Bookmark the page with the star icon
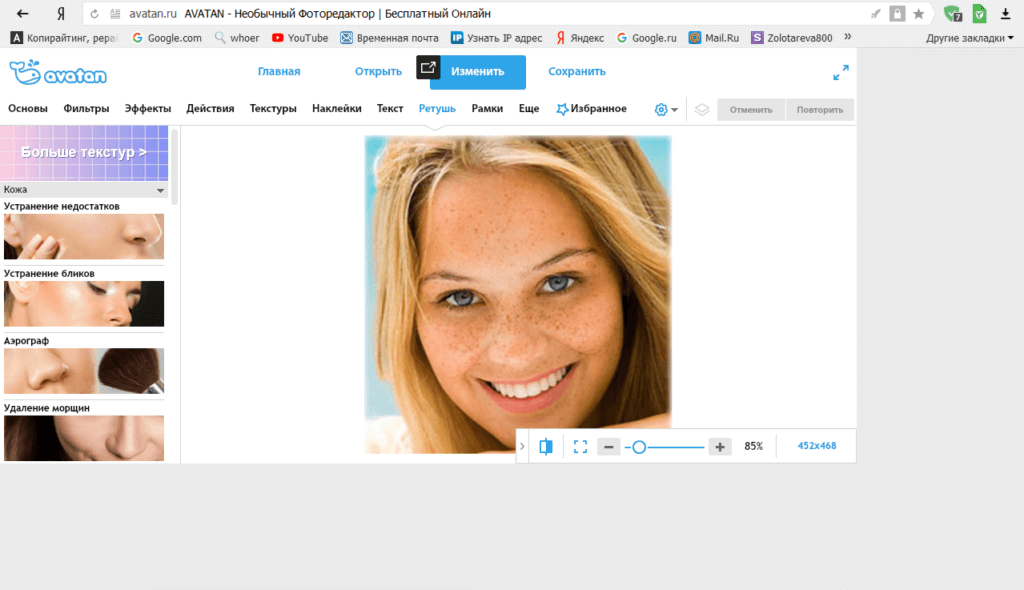Viewport: 1024px width, 590px height. coord(918,14)
